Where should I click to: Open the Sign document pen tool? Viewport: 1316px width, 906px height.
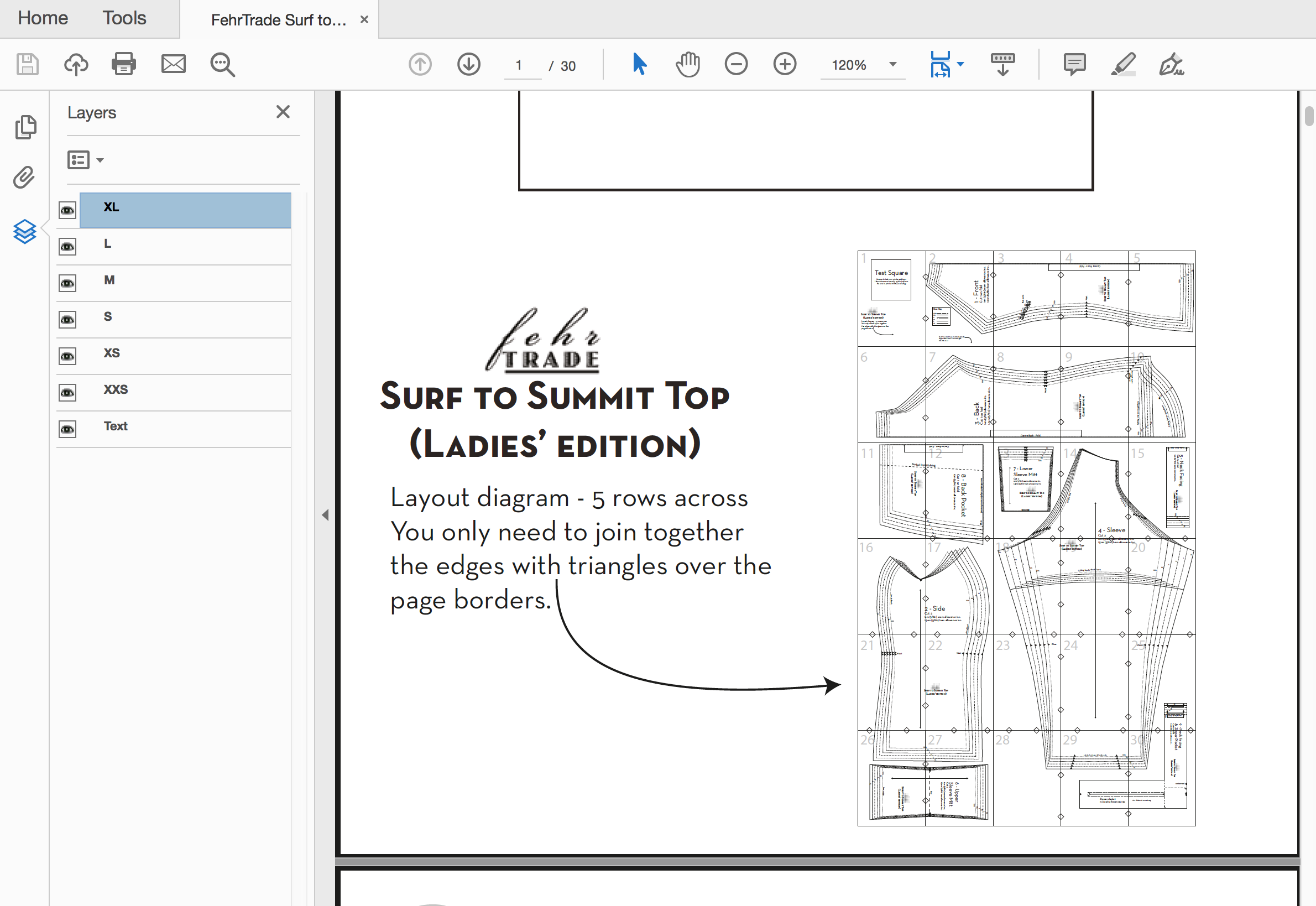[x=1171, y=64]
